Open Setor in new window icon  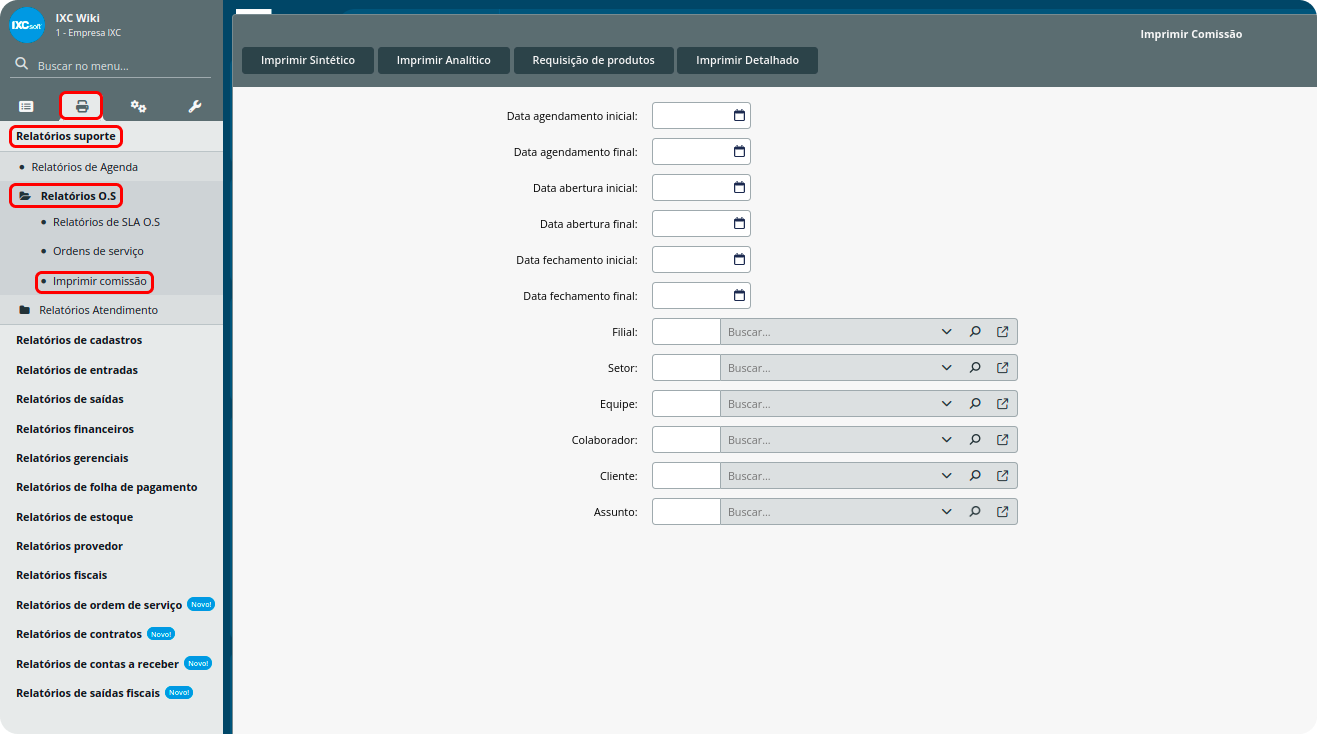pos(1002,367)
